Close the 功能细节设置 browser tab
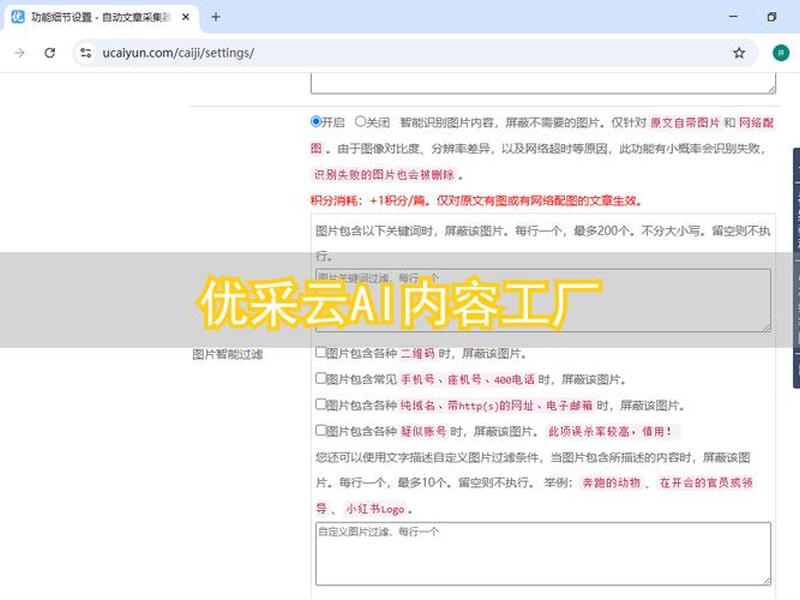 [186, 17]
